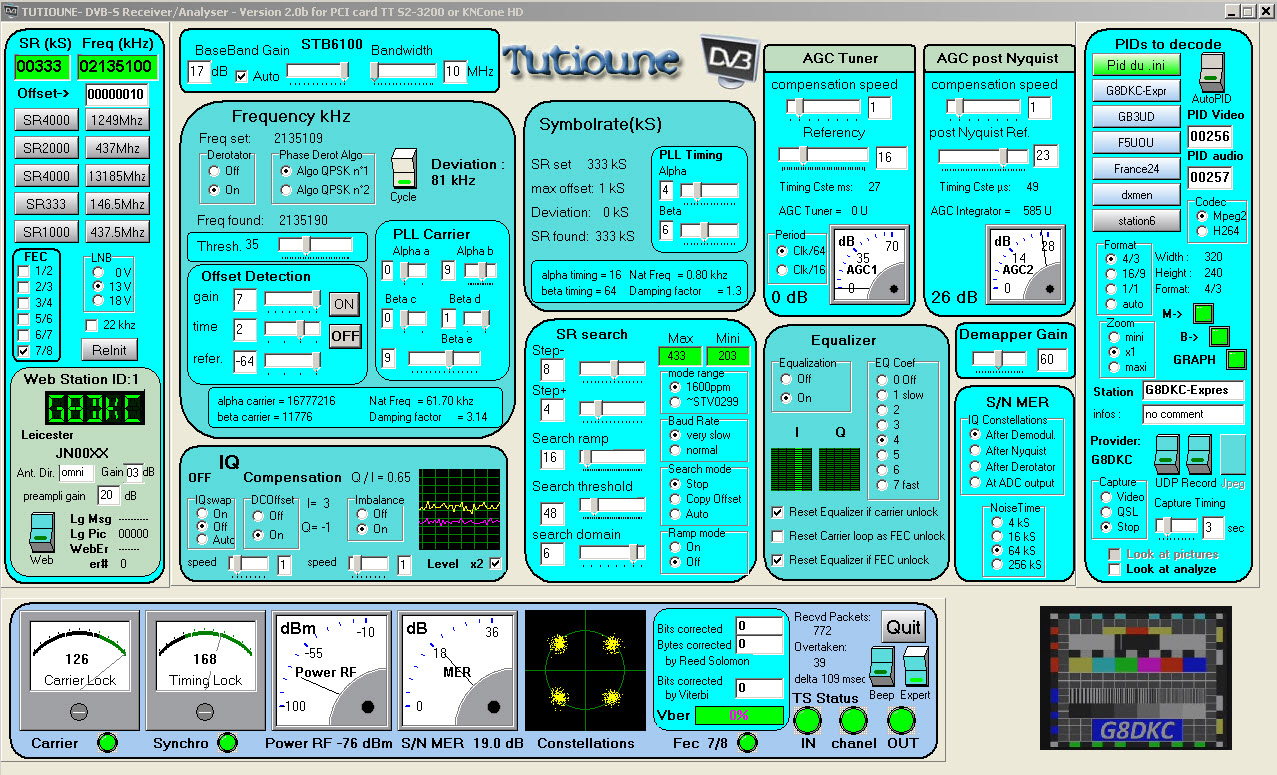Choose Algo QPSK n°2 radio button
The width and height of the screenshot is (1277, 775).
(286, 190)
